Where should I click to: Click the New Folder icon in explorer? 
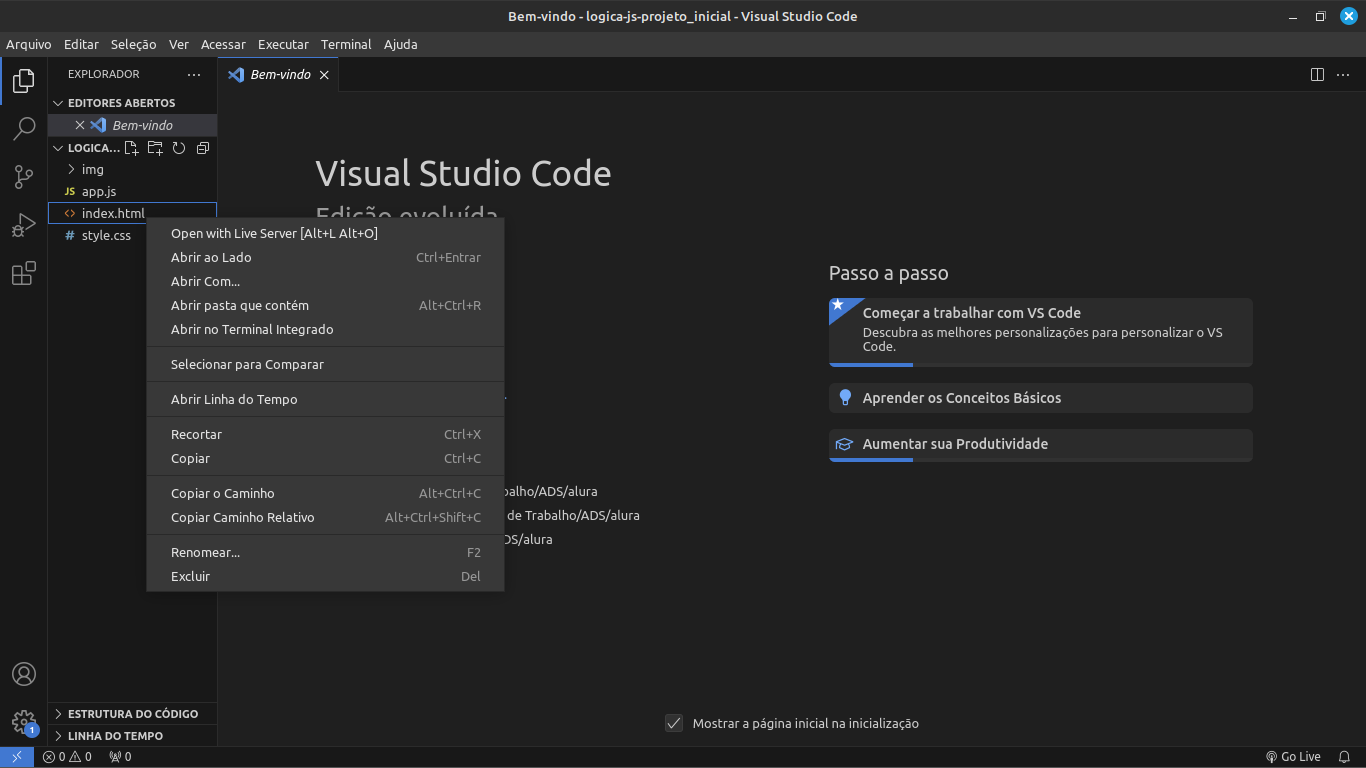point(155,148)
